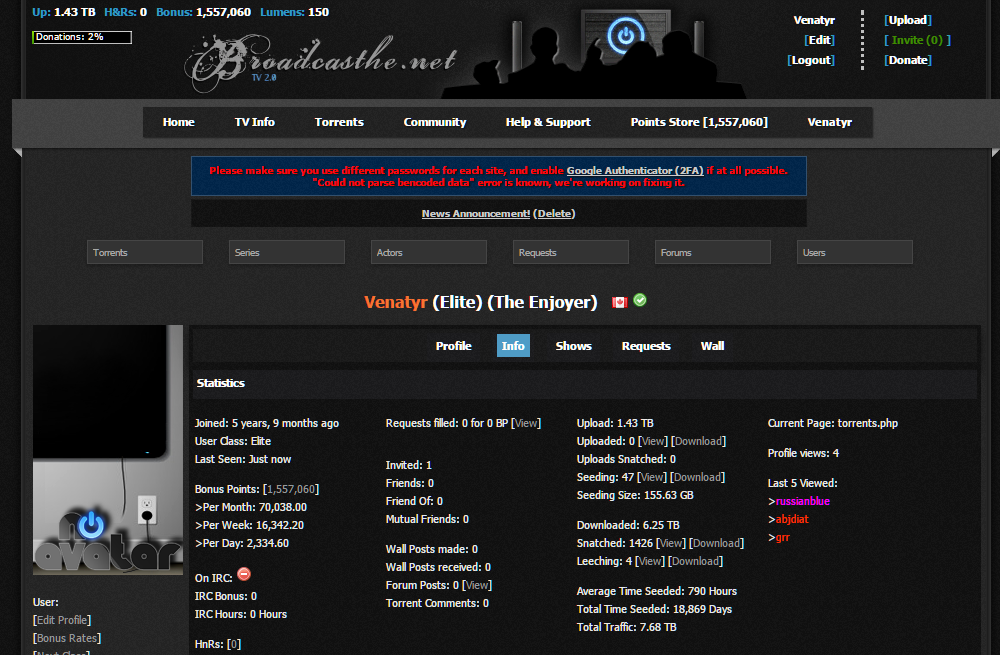This screenshot has width=1000, height=655.
Task: Open the Help & Support menu
Action: (x=548, y=122)
